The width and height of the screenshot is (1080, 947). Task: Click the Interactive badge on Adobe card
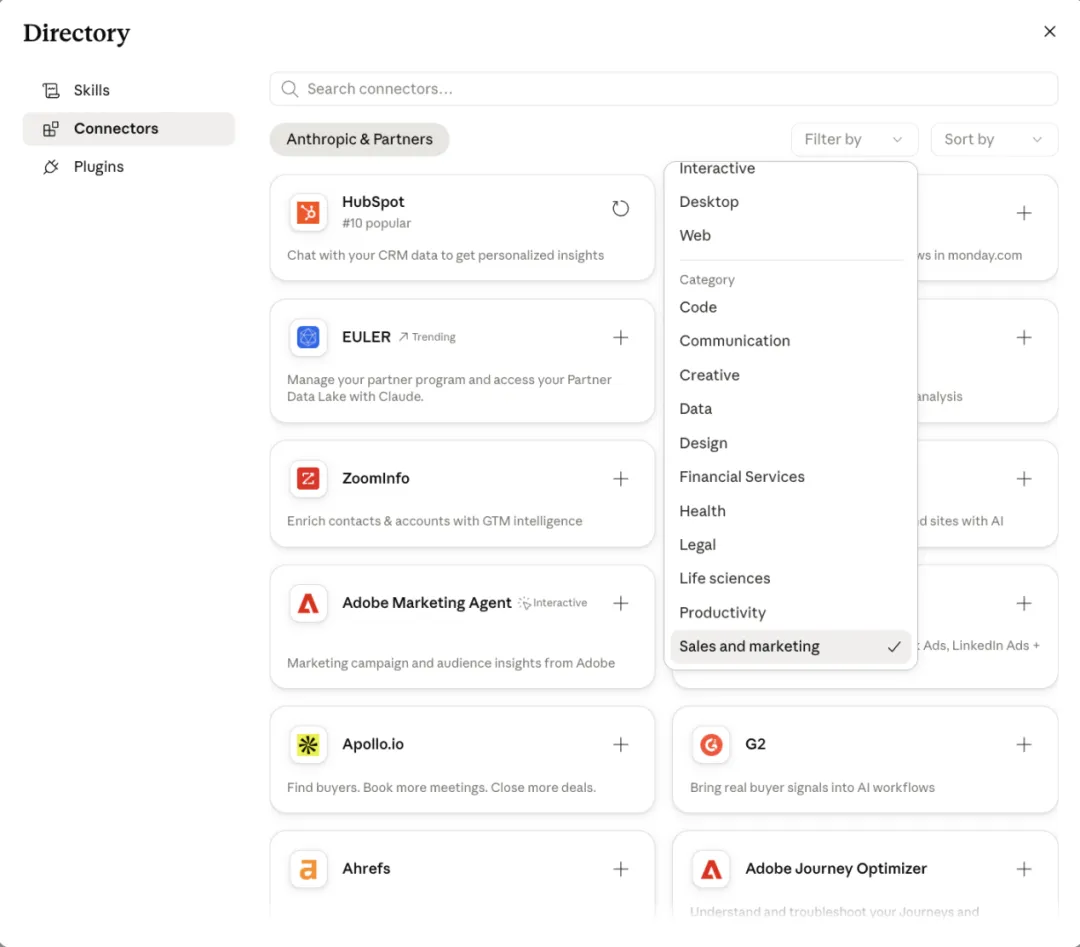[553, 603]
